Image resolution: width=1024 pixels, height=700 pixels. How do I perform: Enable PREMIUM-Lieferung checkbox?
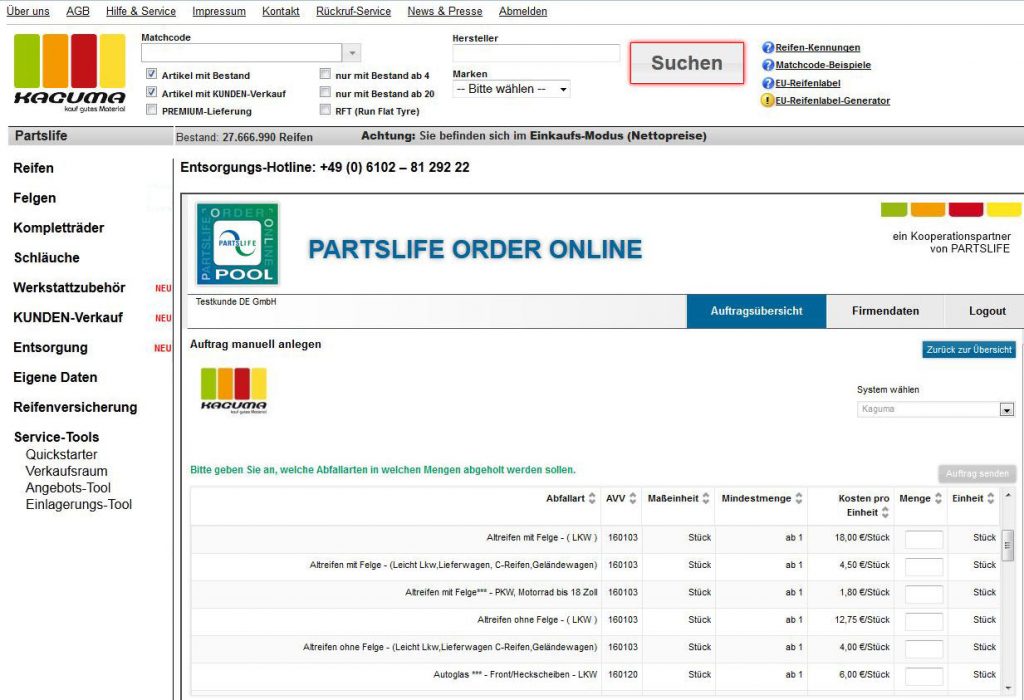pyautogui.click(x=152, y=110)
